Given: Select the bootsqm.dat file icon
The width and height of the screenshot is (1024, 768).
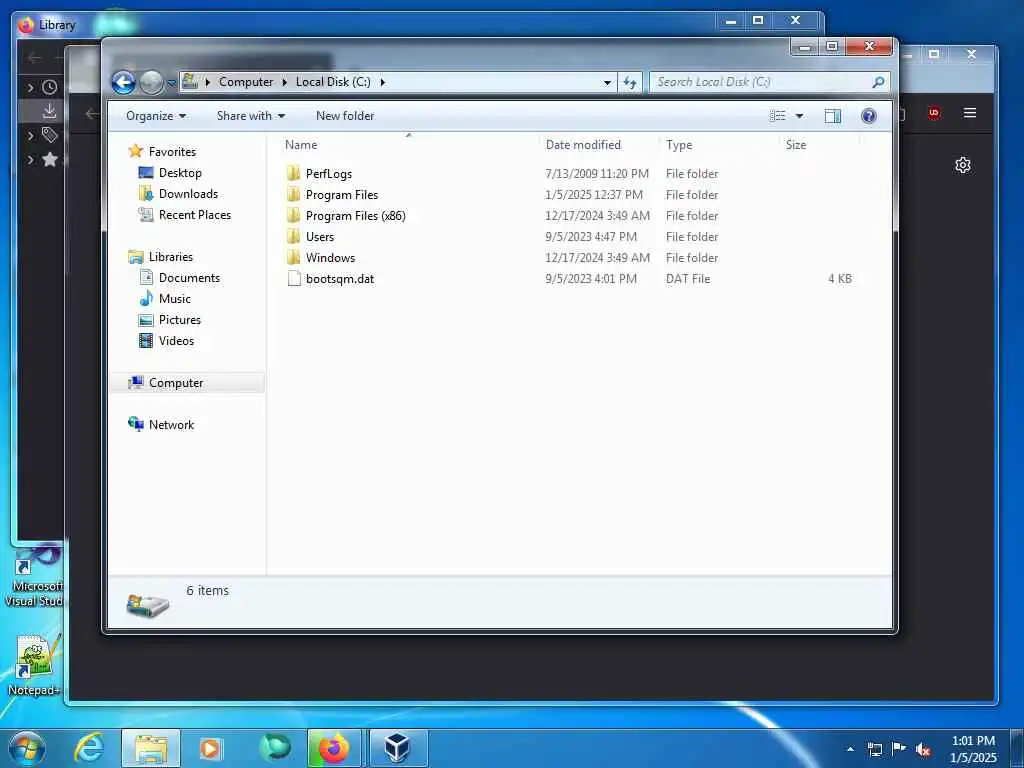Looking at the screenshot, I should coord(294,279).
